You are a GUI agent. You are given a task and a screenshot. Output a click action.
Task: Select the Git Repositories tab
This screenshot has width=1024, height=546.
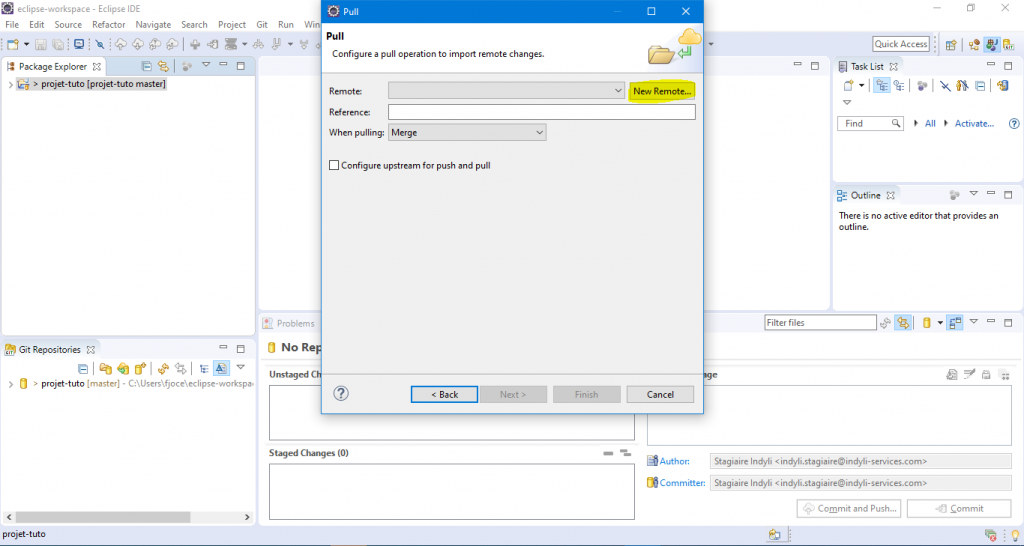(51, 349)
